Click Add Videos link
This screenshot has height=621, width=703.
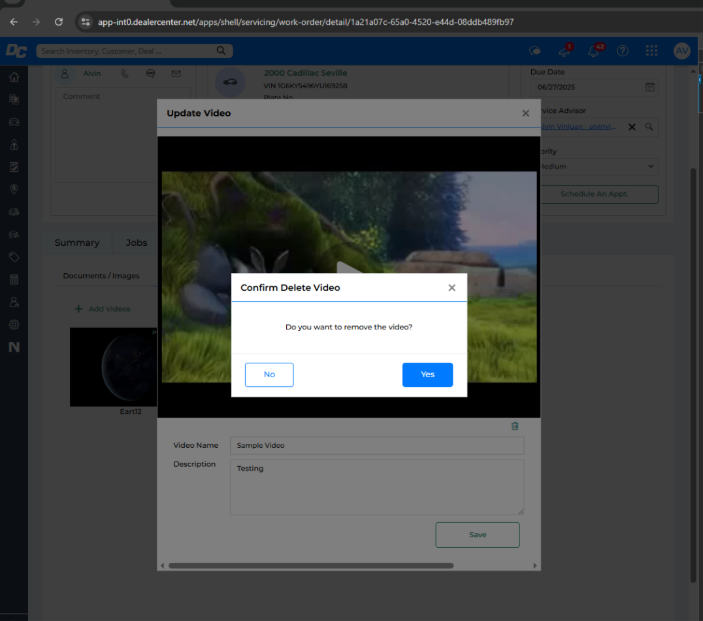[103, 309]
